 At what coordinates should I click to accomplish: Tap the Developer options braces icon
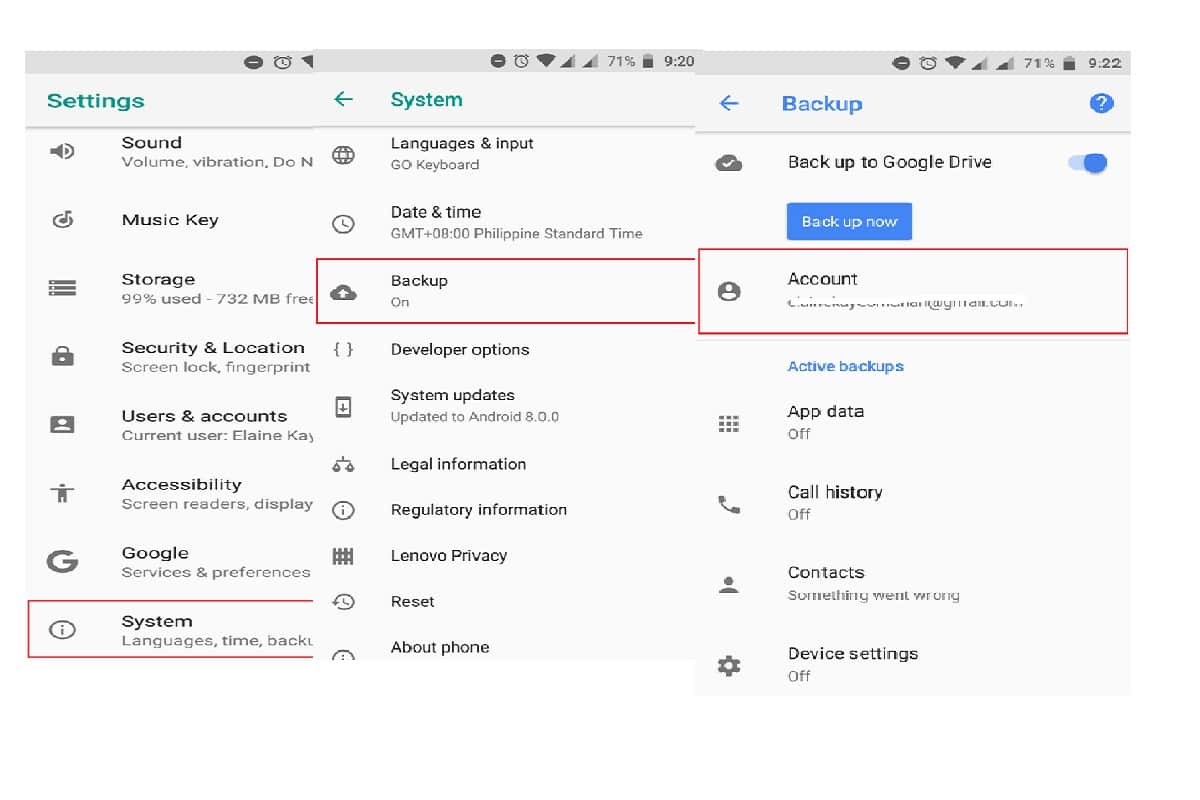343,350
